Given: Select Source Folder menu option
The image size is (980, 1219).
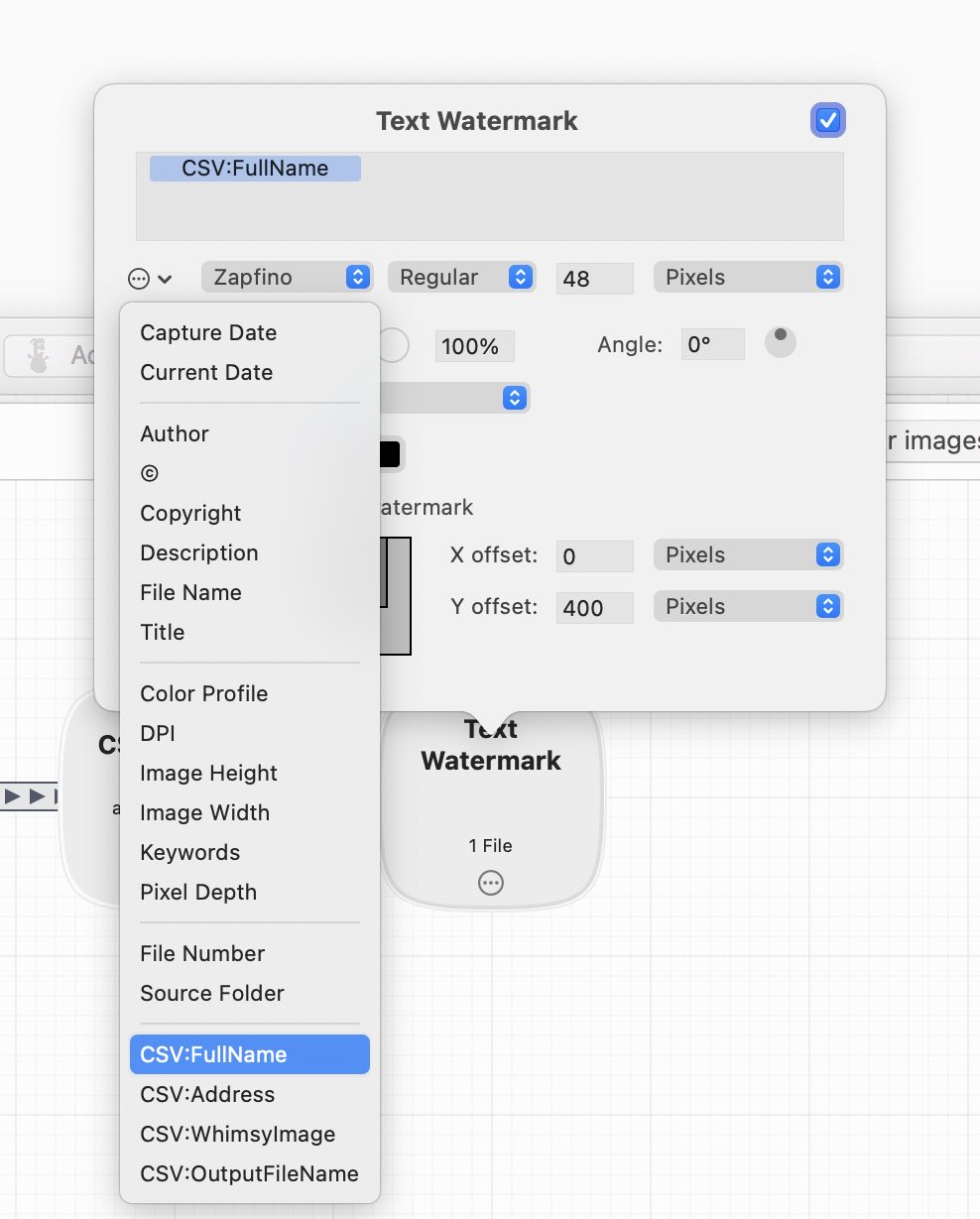Looking at the screenshot, I should click(212, 994).
